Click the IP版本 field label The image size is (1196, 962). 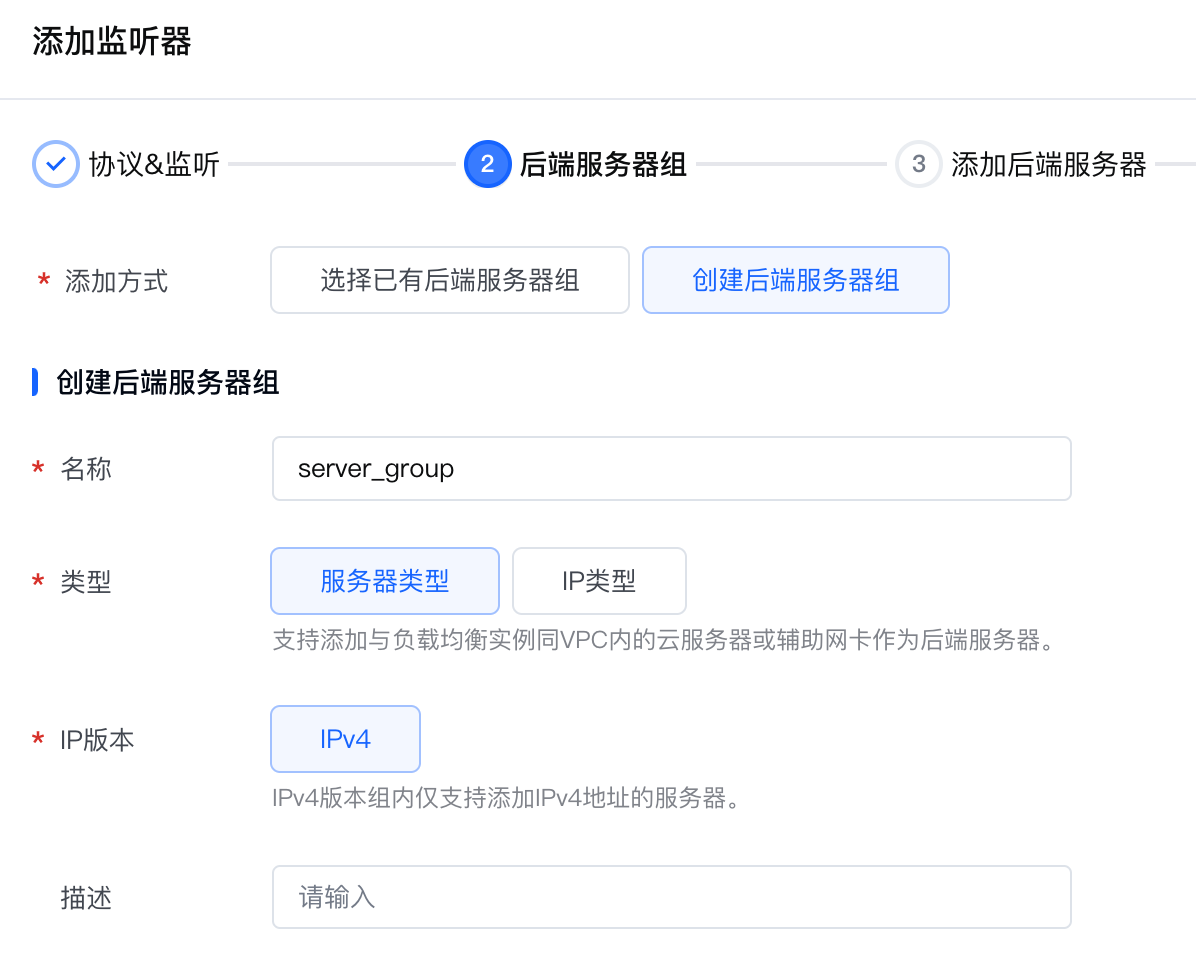coord(97,740)
